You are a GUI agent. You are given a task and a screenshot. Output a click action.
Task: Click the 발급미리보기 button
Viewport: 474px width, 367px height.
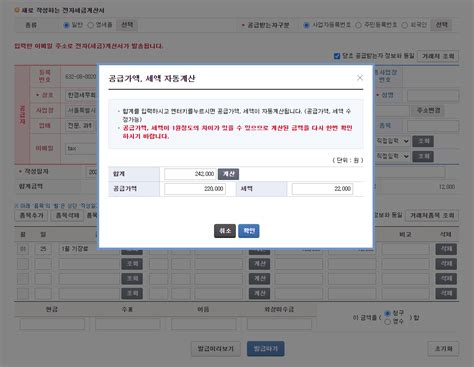[216, 349]
